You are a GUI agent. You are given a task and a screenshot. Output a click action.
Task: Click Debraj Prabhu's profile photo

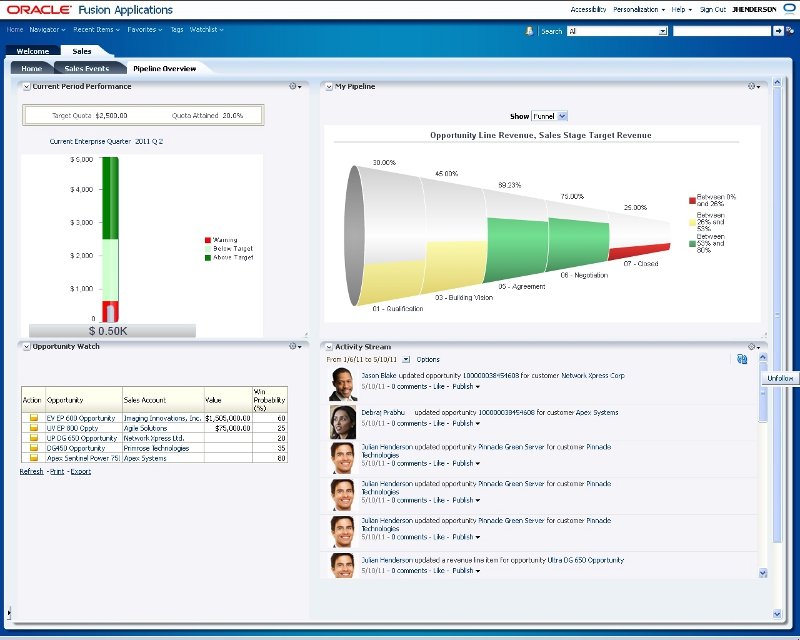[342, 422]
